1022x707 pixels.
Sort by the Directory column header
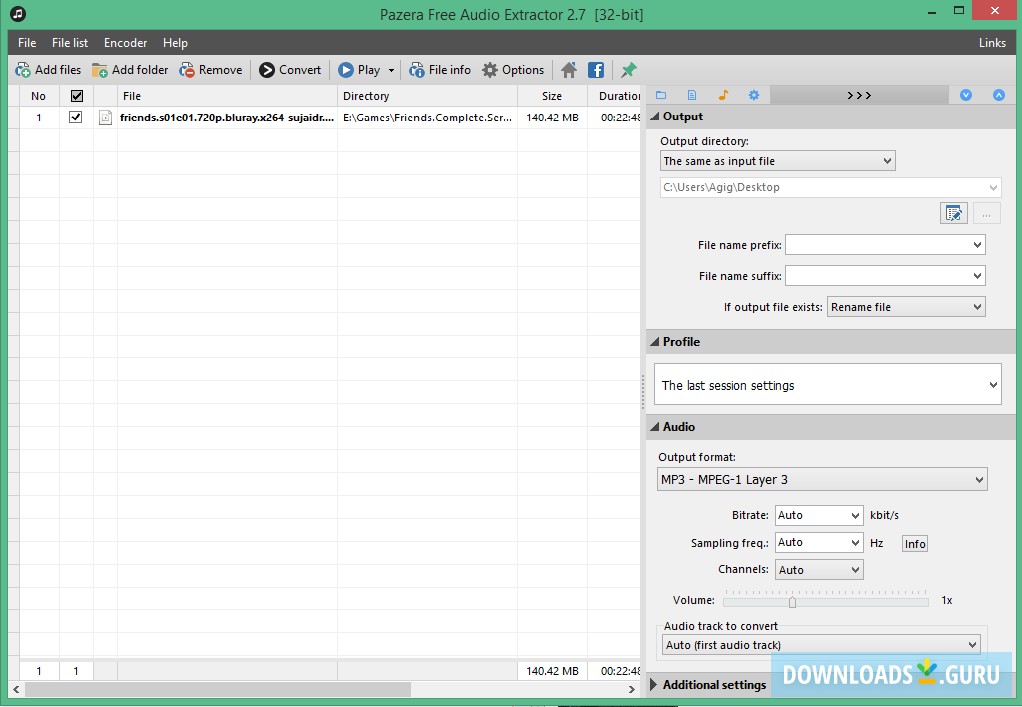(428, 96)
